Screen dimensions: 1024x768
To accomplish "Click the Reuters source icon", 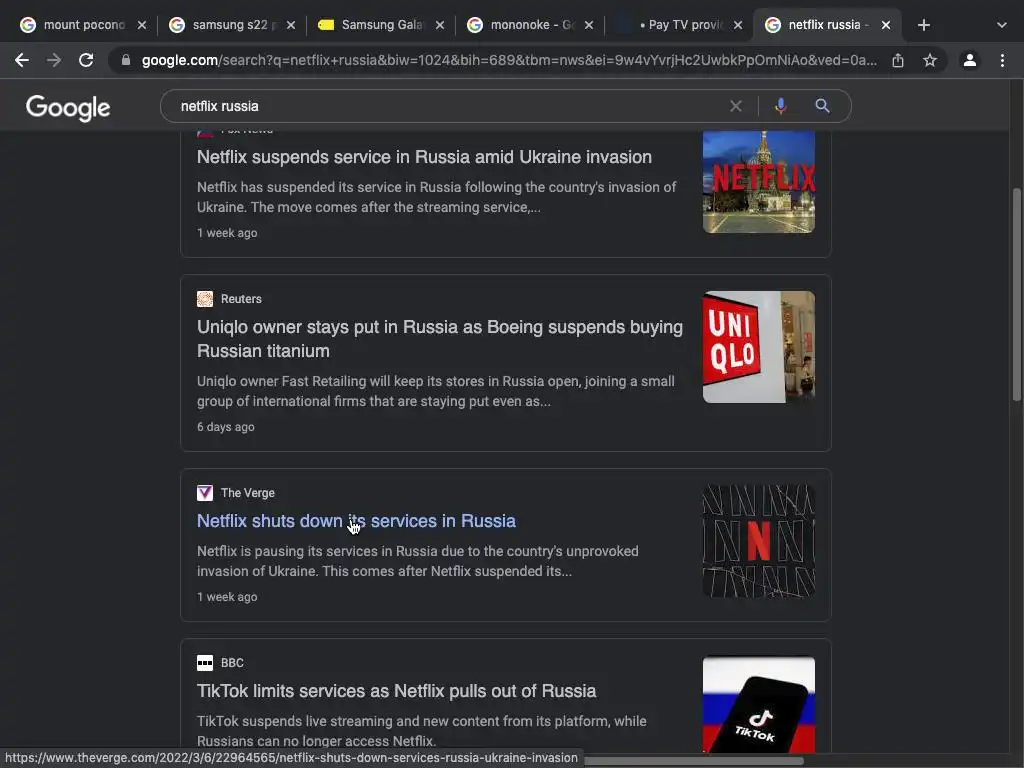I will click(x=205, y=298).
